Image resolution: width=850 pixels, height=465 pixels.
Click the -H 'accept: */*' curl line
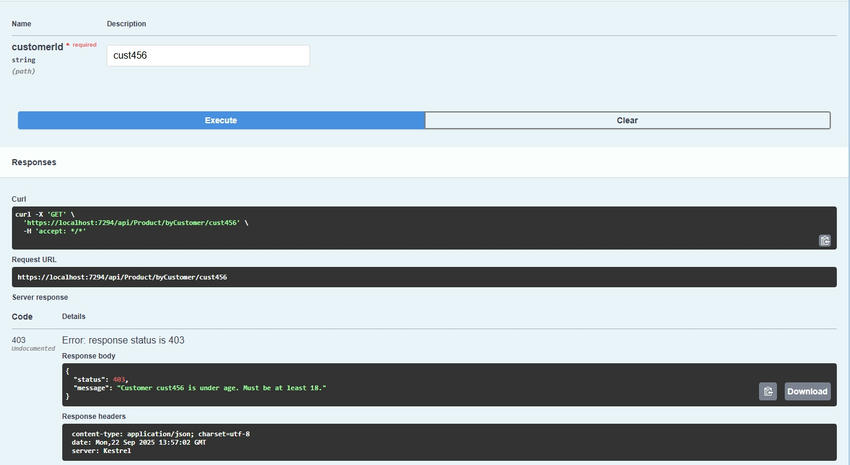pos(54,231)
